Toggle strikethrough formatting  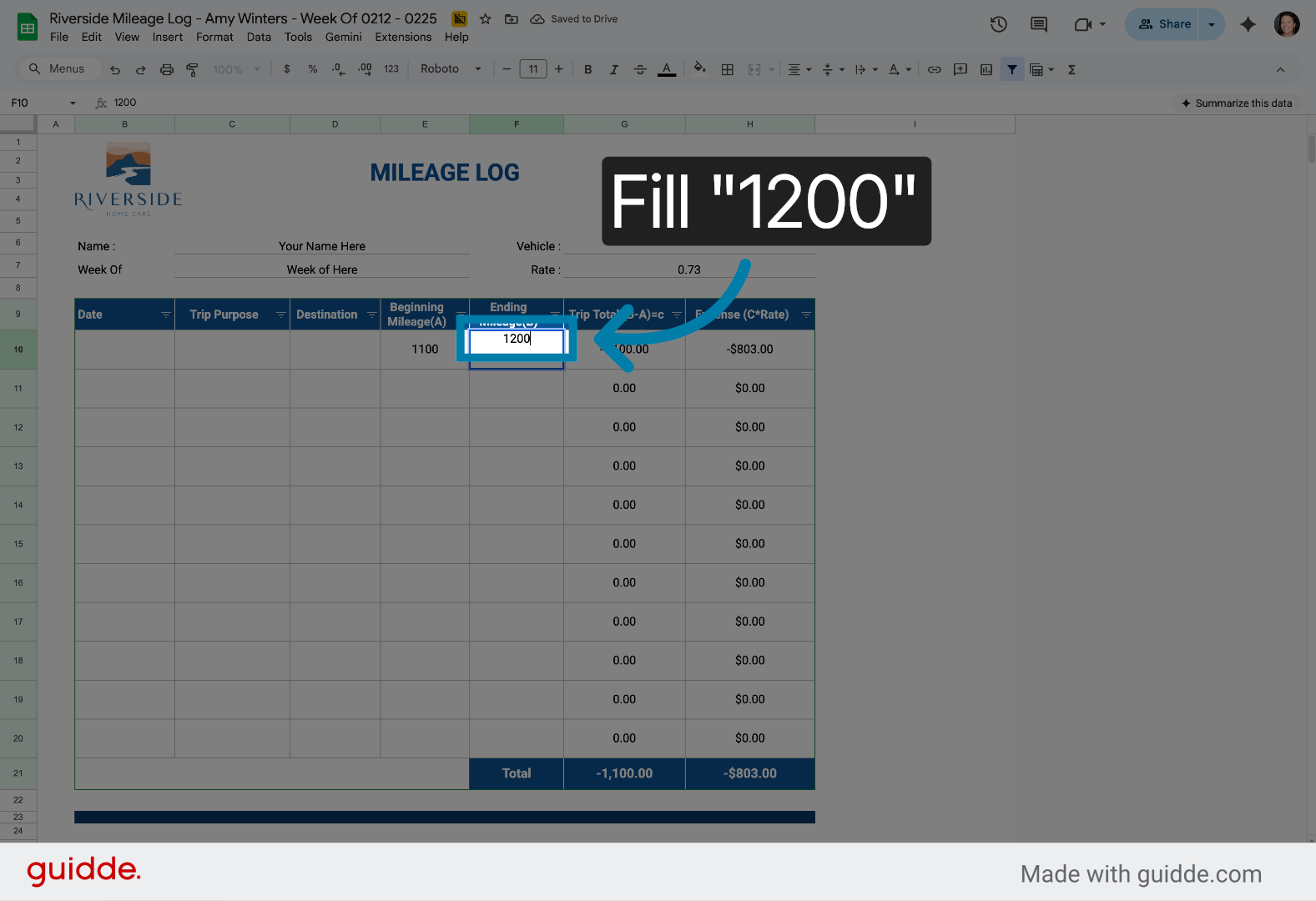click(x=640, y=70)
